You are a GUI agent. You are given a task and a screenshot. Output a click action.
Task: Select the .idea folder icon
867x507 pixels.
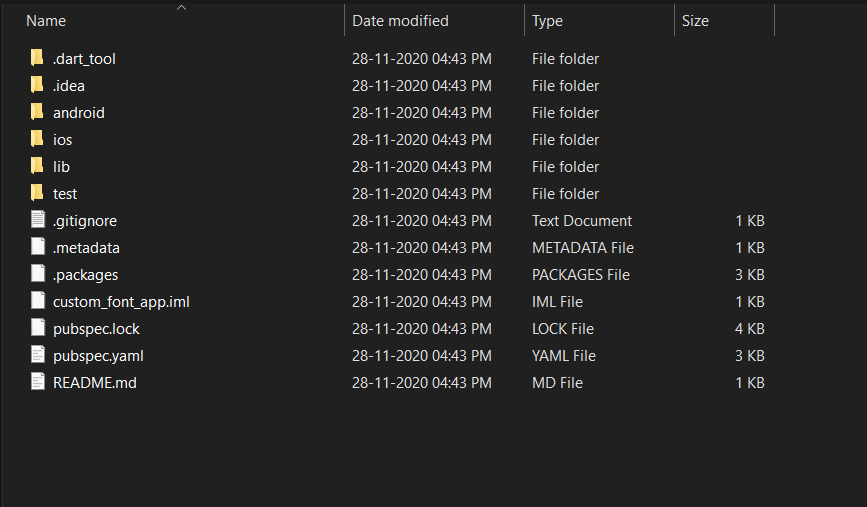point(37,85)
